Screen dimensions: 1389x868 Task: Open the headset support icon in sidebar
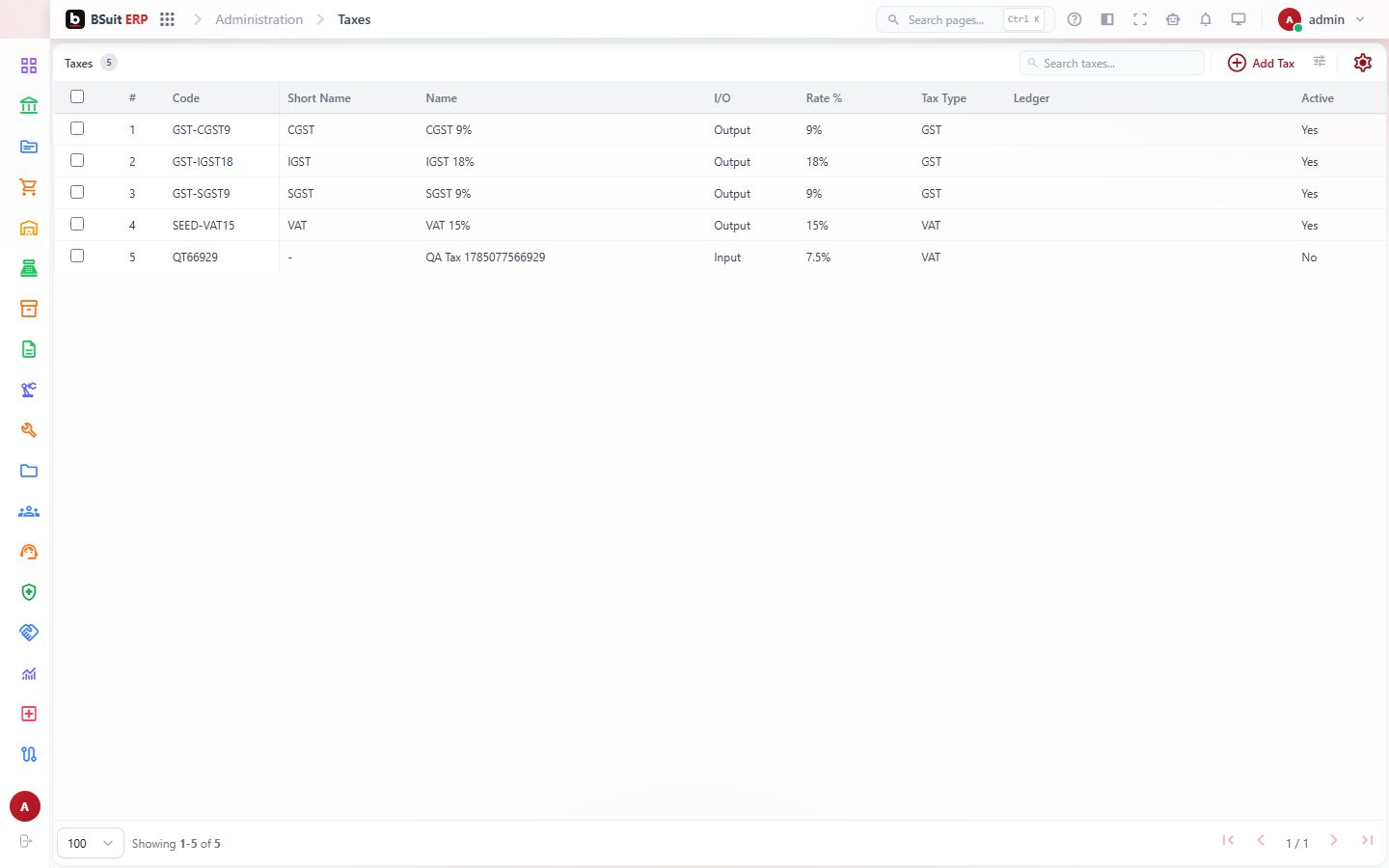(x=29, y=552)
